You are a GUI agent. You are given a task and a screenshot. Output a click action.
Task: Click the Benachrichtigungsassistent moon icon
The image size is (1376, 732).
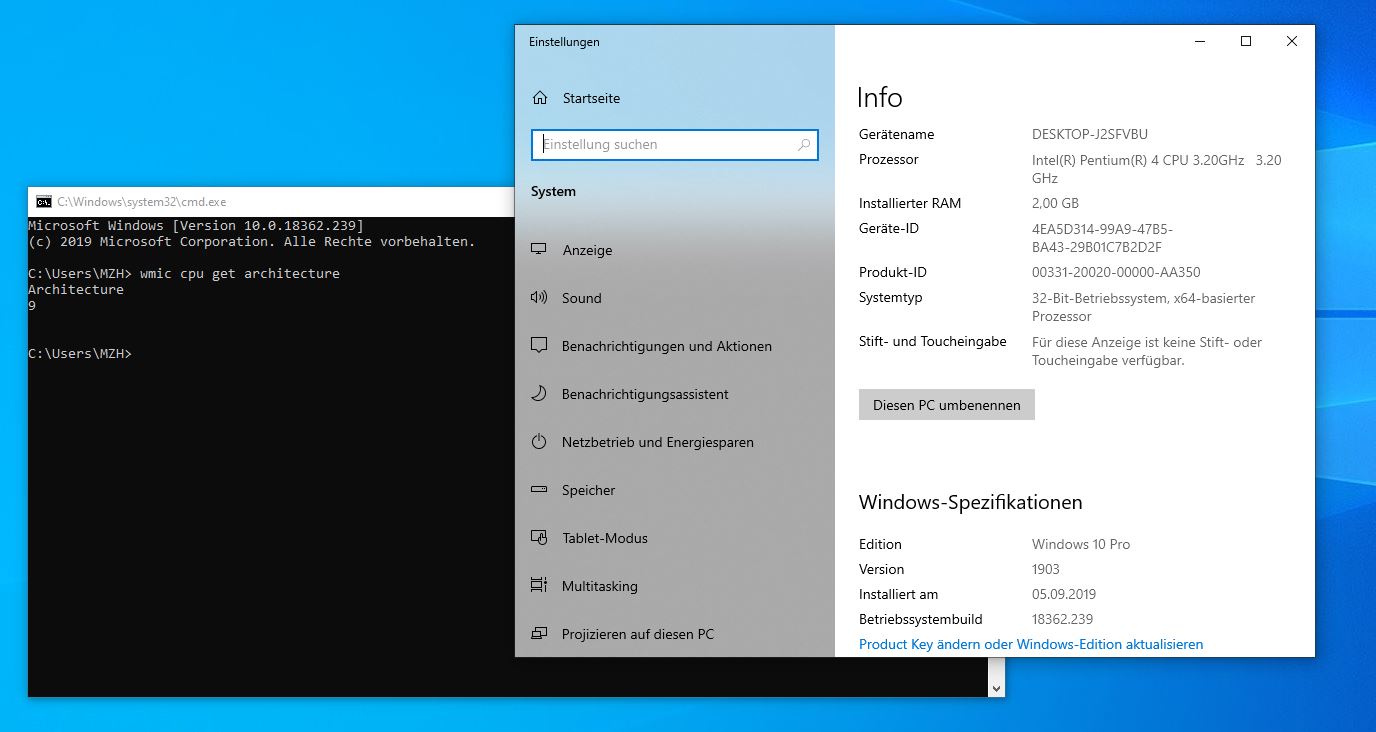click(539, 394)
